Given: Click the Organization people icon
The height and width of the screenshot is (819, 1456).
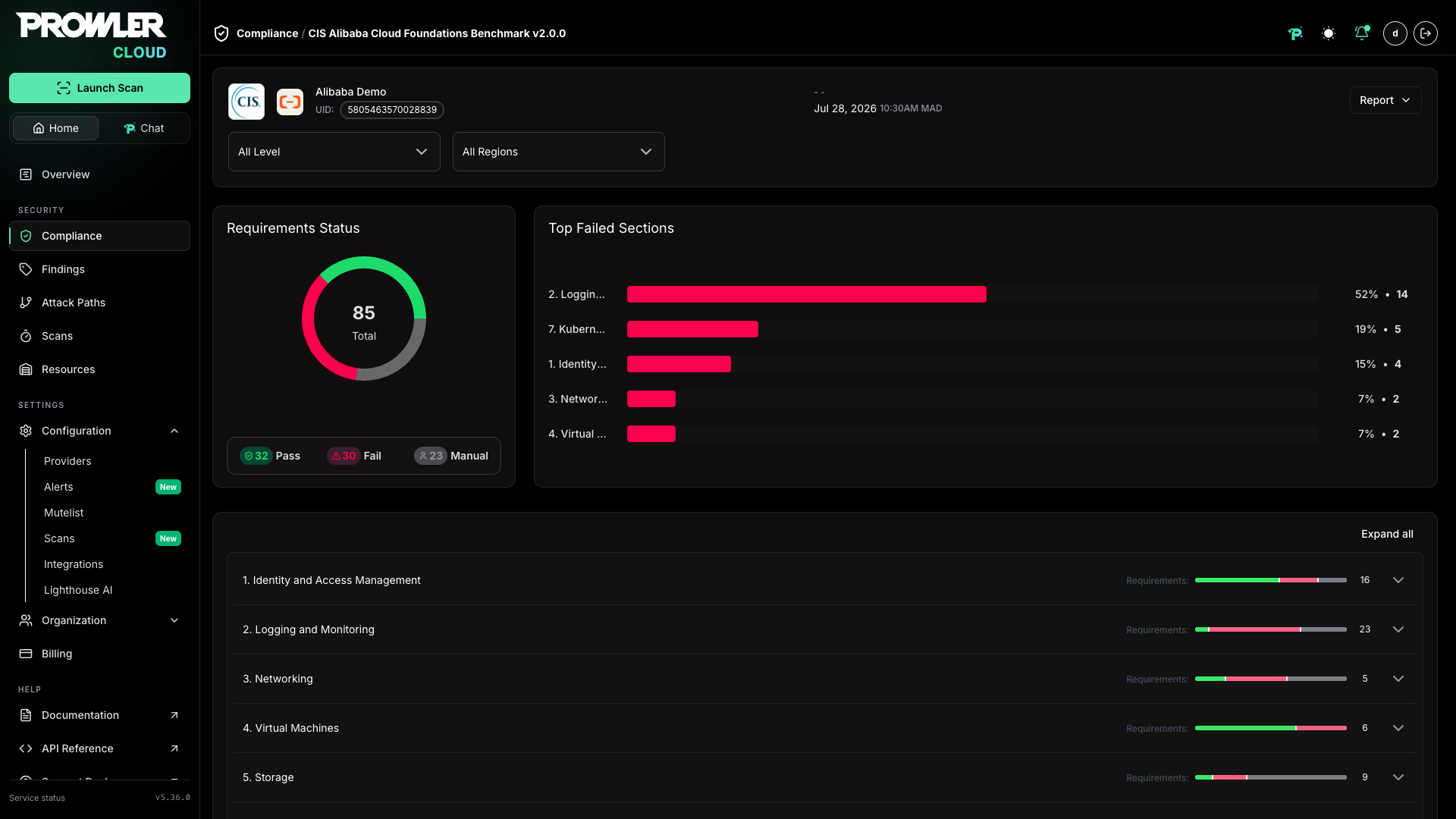Looking at the screenshot, I should (26, 620).
